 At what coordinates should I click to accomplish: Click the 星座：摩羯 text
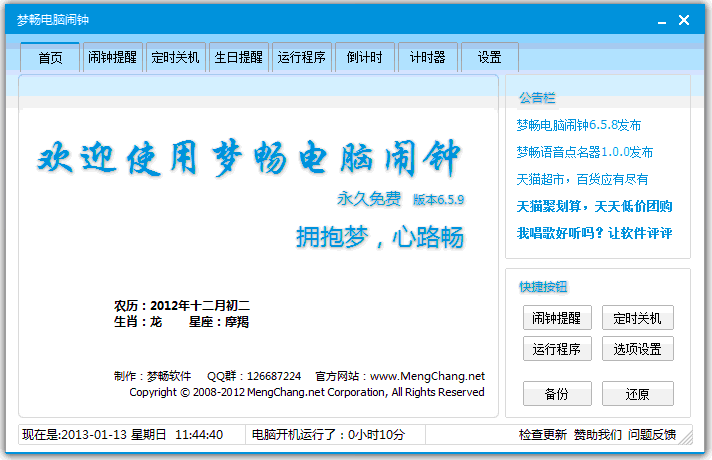click(219, 322)
